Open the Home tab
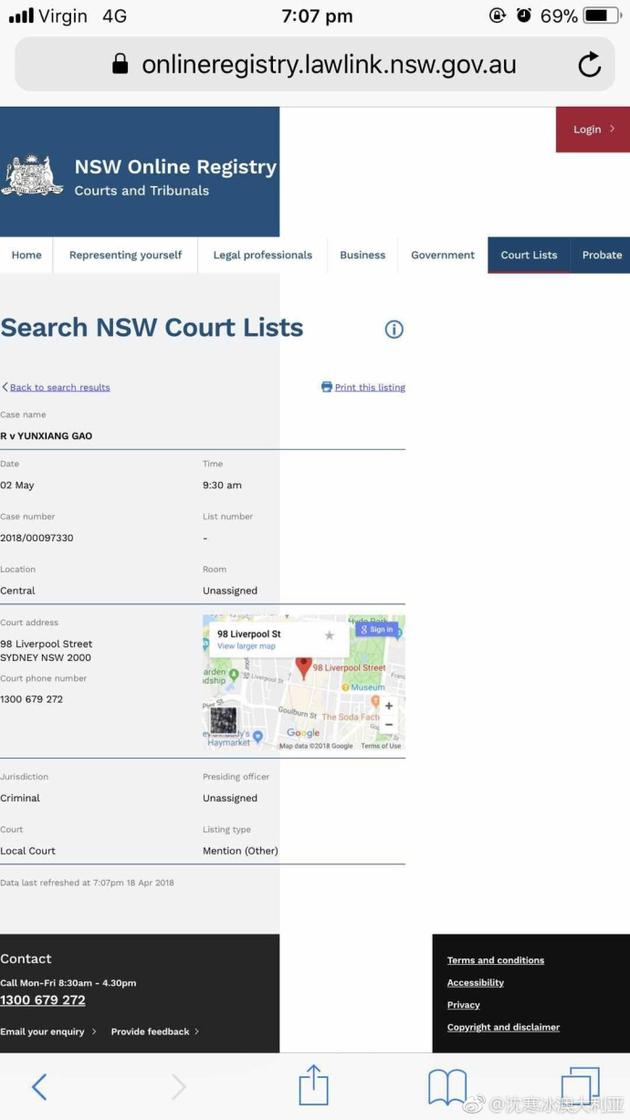Image resolution: width=630 pixels, height=1120 pixels. tap(26, 255)
